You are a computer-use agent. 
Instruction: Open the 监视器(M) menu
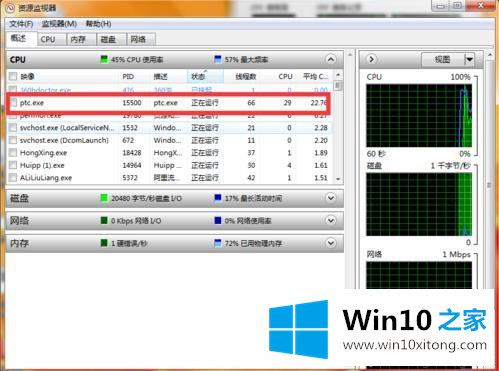(59, 24)
